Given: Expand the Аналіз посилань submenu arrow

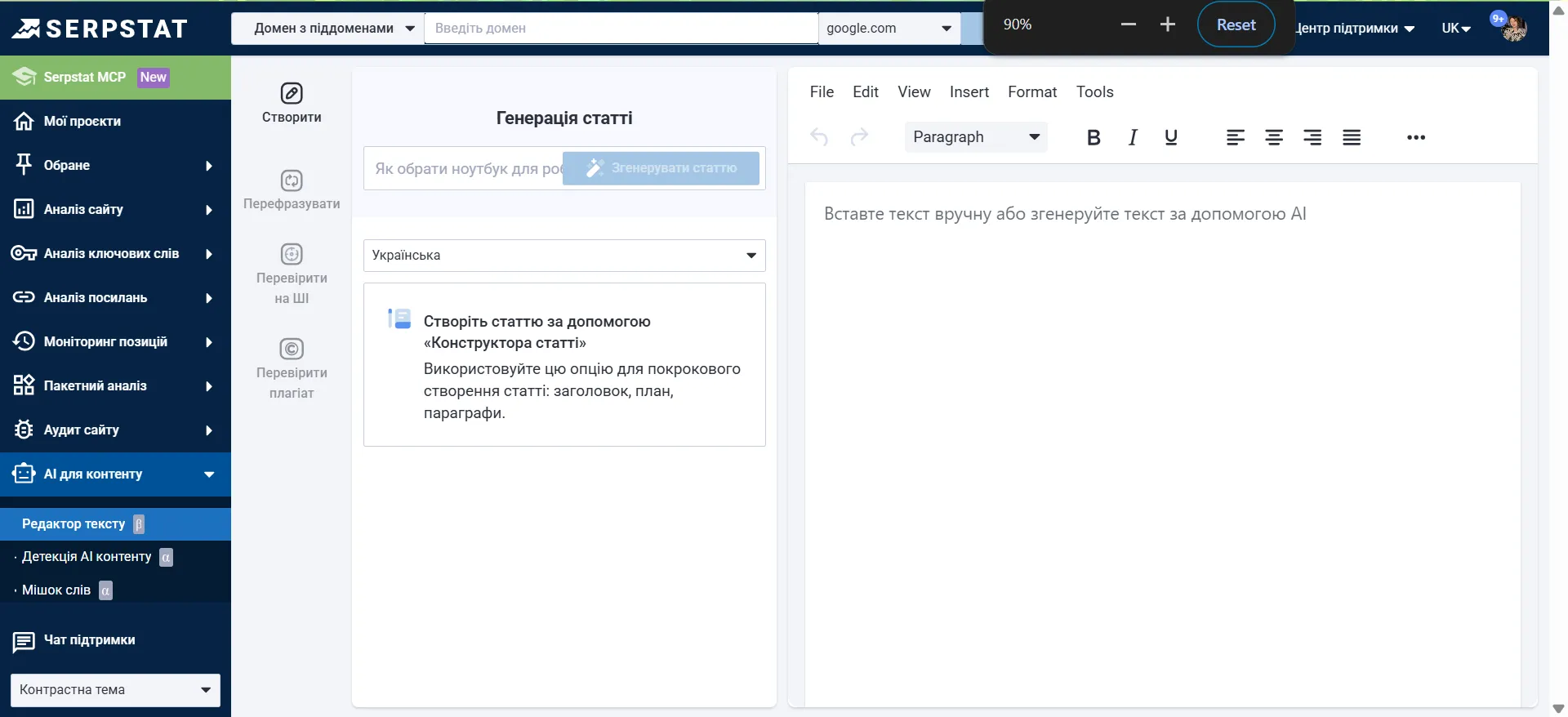Looking at the screenshot, I should pyautogui.click(x=209, y=298).
